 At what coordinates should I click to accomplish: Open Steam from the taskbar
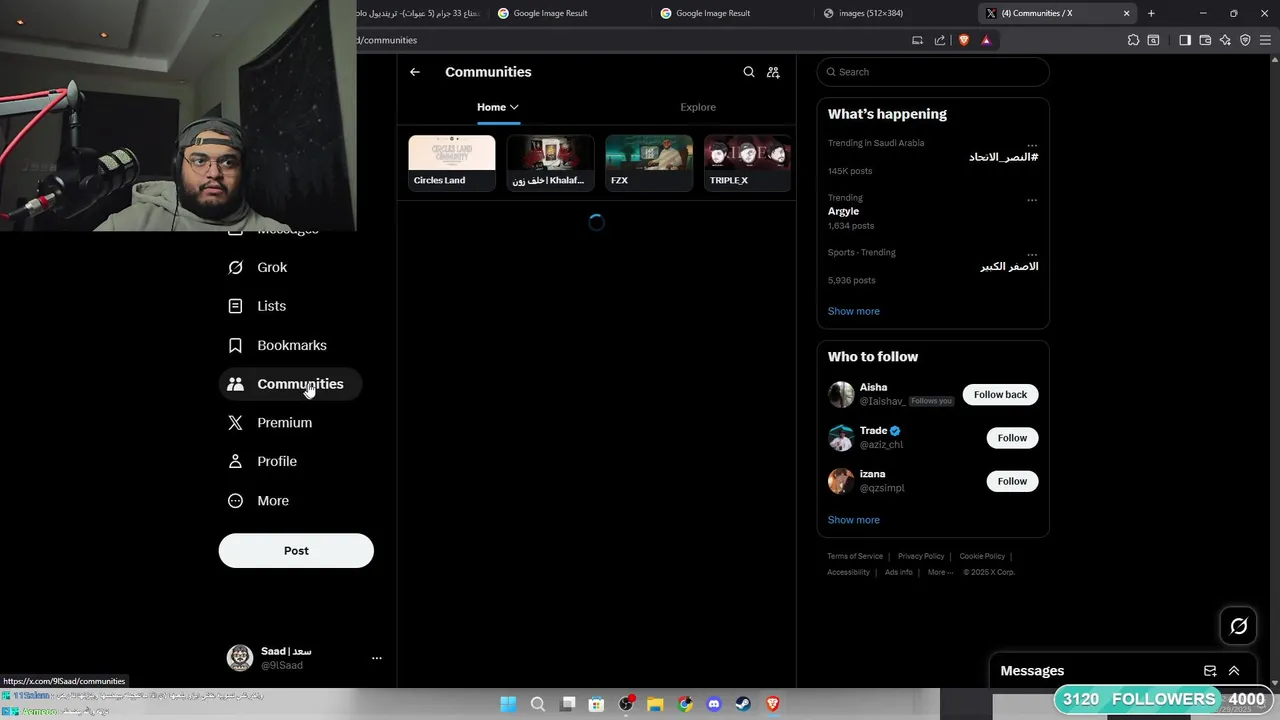743,704
